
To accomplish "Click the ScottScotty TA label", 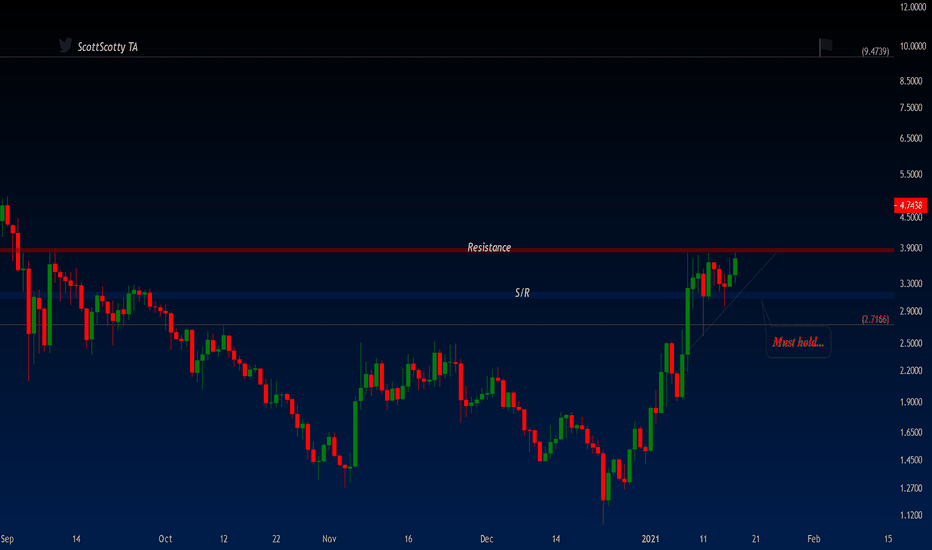I will point(108,47).
